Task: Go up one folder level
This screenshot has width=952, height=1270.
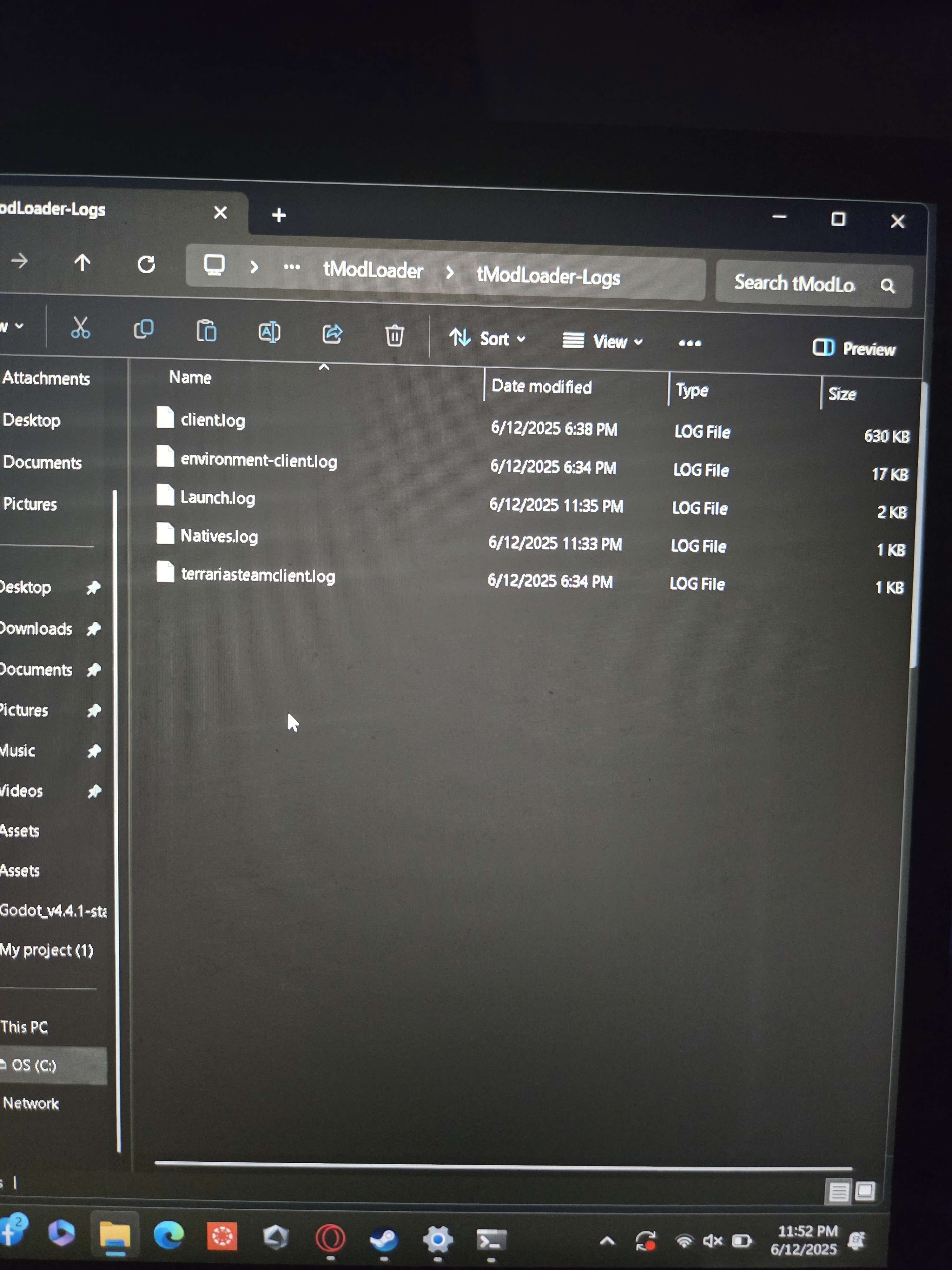Action: [82, 263]
